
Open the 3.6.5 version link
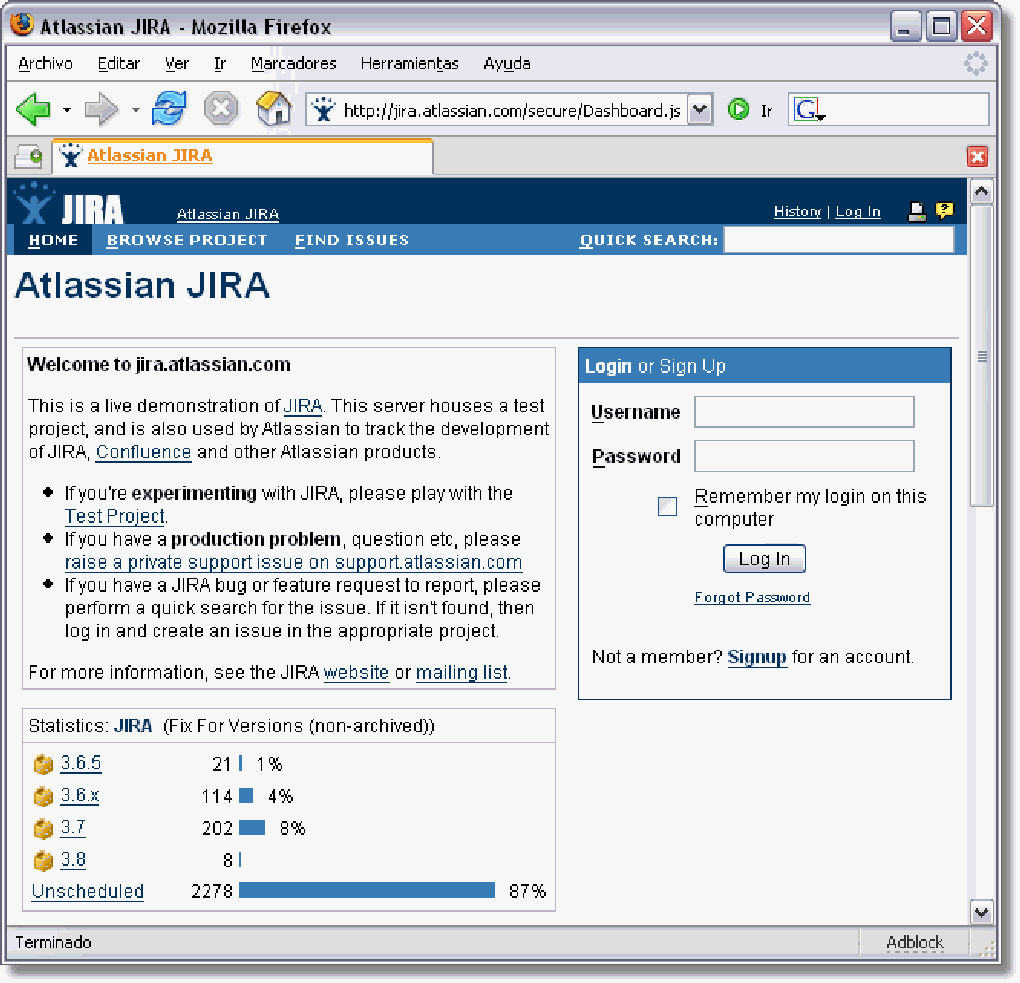coord(81,762)
